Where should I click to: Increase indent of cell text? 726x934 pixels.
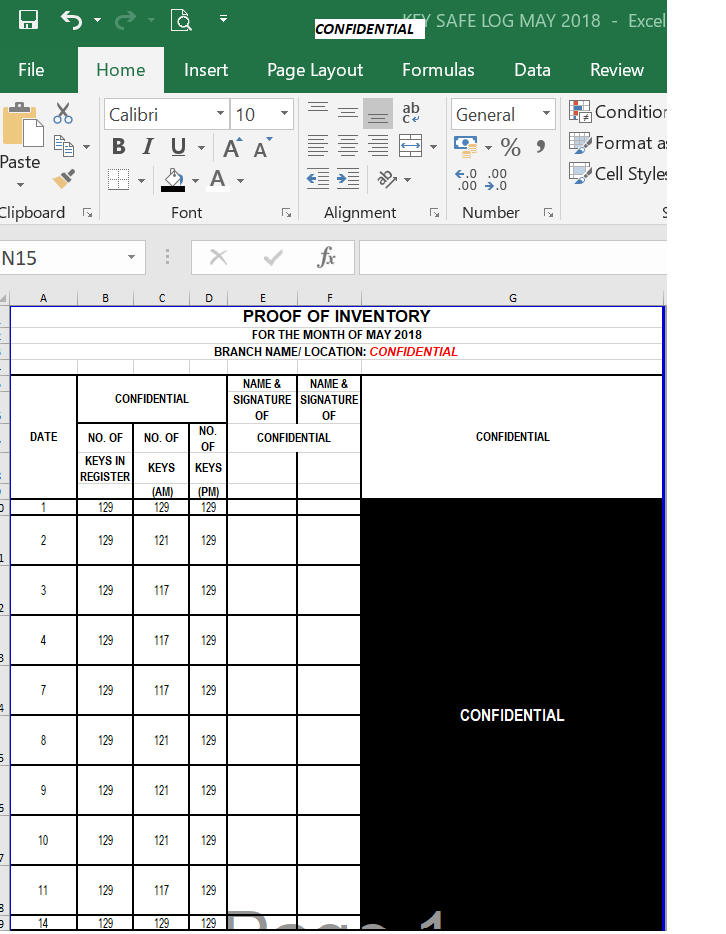(x=348, y=179)
